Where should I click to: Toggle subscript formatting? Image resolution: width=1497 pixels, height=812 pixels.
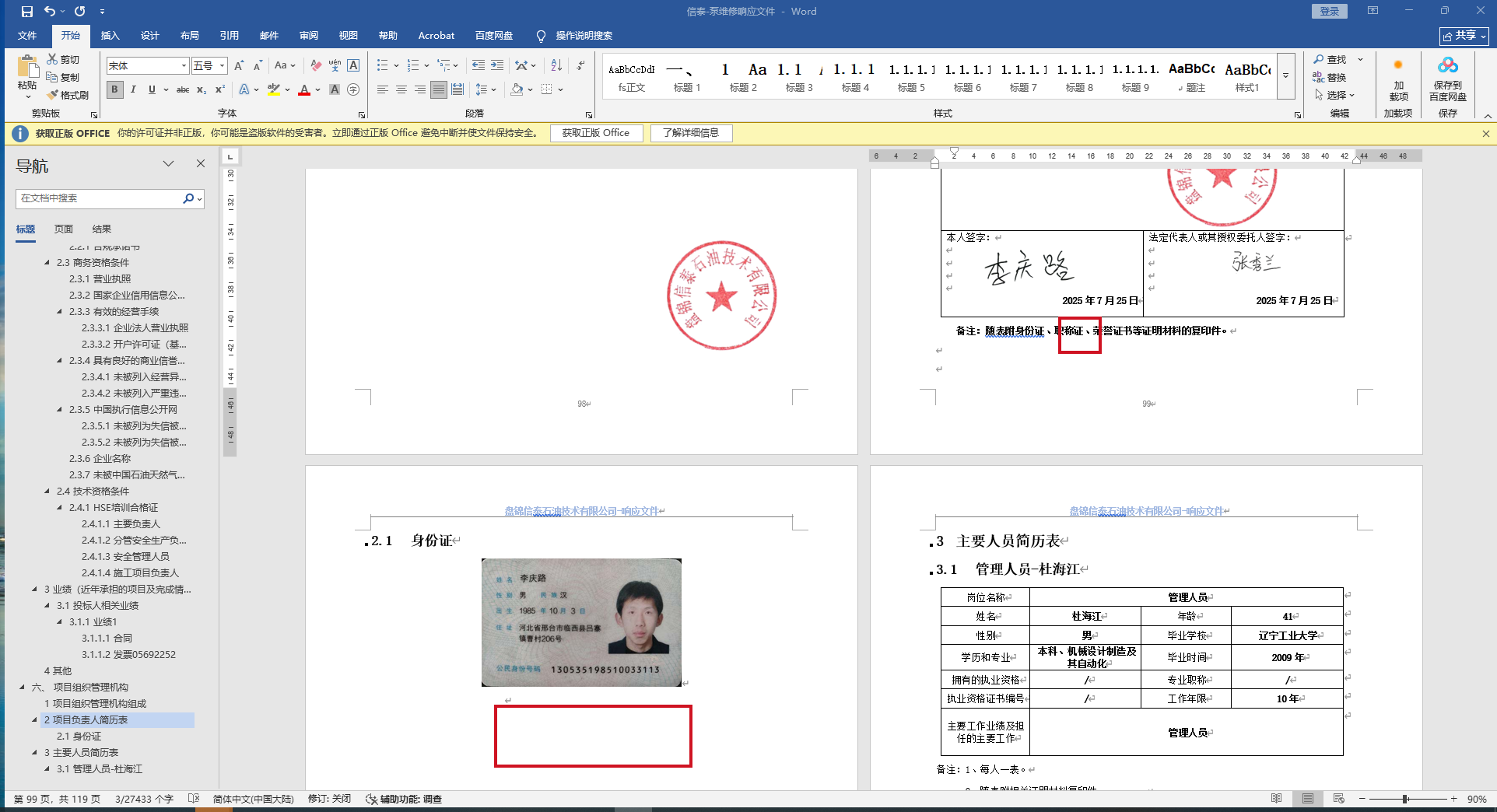(x=202, y=90)
